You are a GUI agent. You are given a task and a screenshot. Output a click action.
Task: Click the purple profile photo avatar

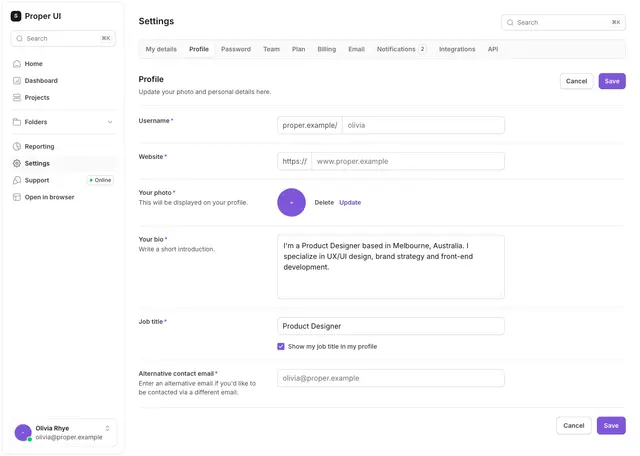point(291,202)
